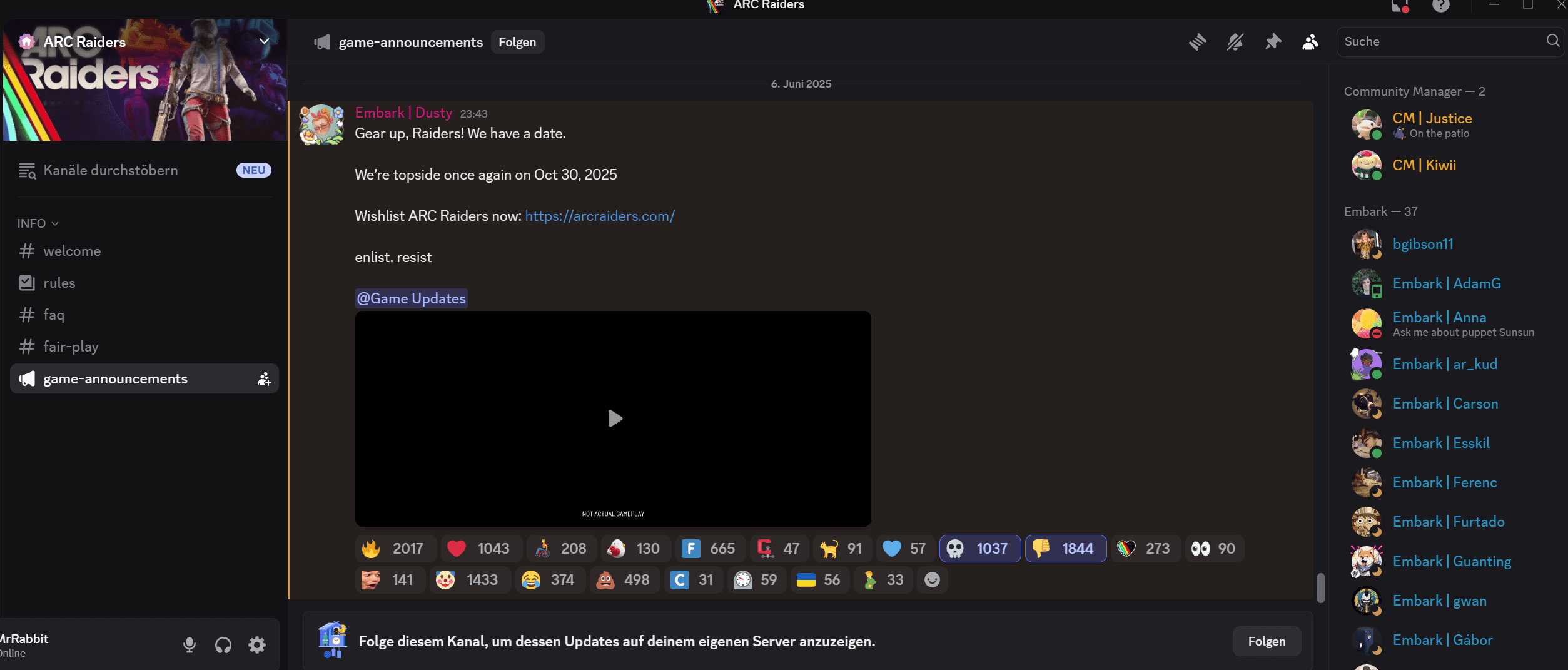The image size is (1568, 670).
Task: Click bgibson11's avatar in member list
Action: [x=1367, y=244]
